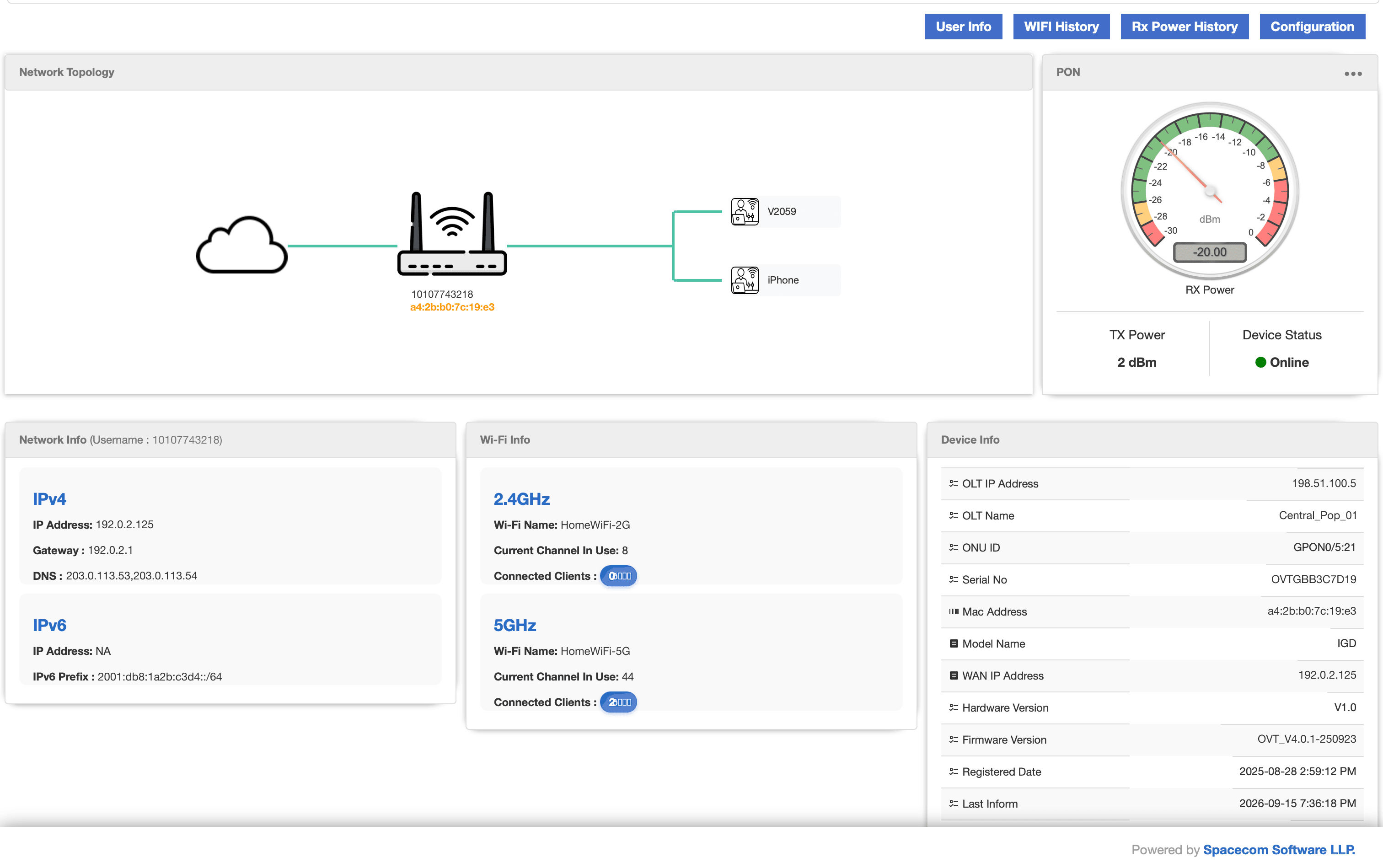Viewport: 1383px width, 868px height.
Task: Open the WIFI History page
Action: point(1061,27)
